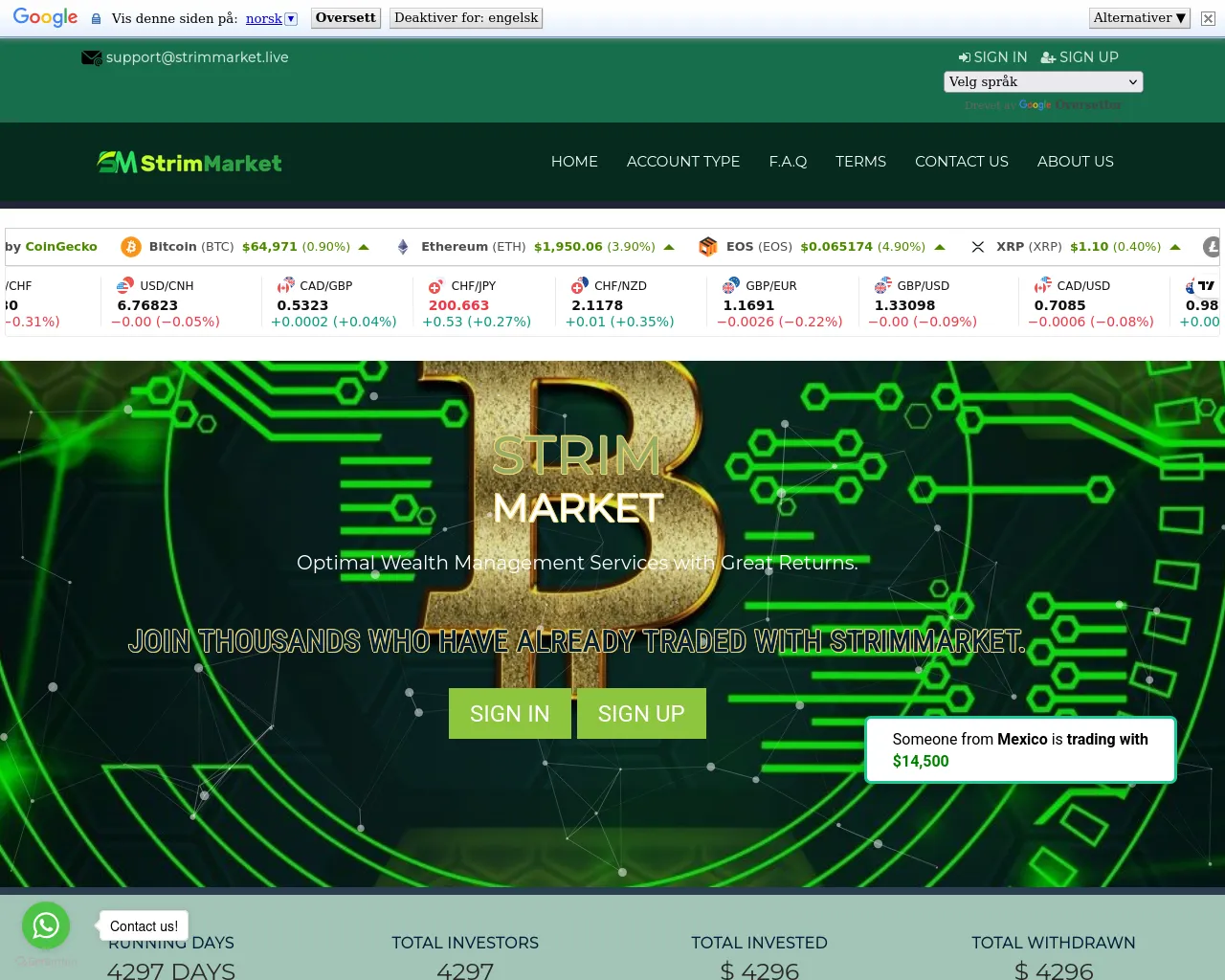Open the ABOUT US page

click(x=1076, y=162)
